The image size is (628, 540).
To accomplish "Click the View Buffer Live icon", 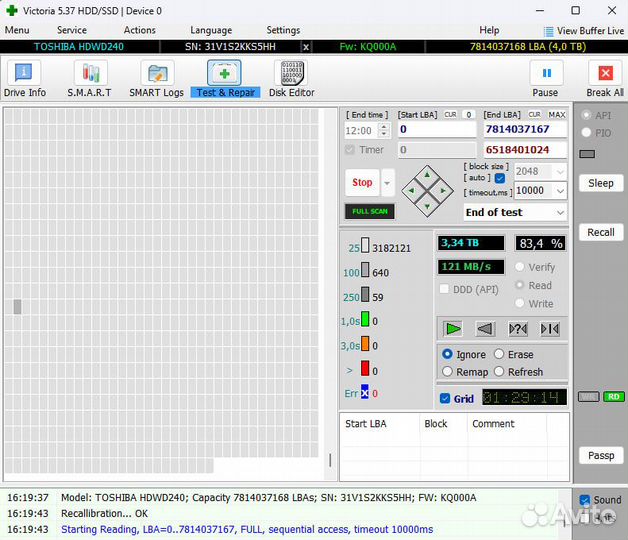I will click(x=548, y=31).
